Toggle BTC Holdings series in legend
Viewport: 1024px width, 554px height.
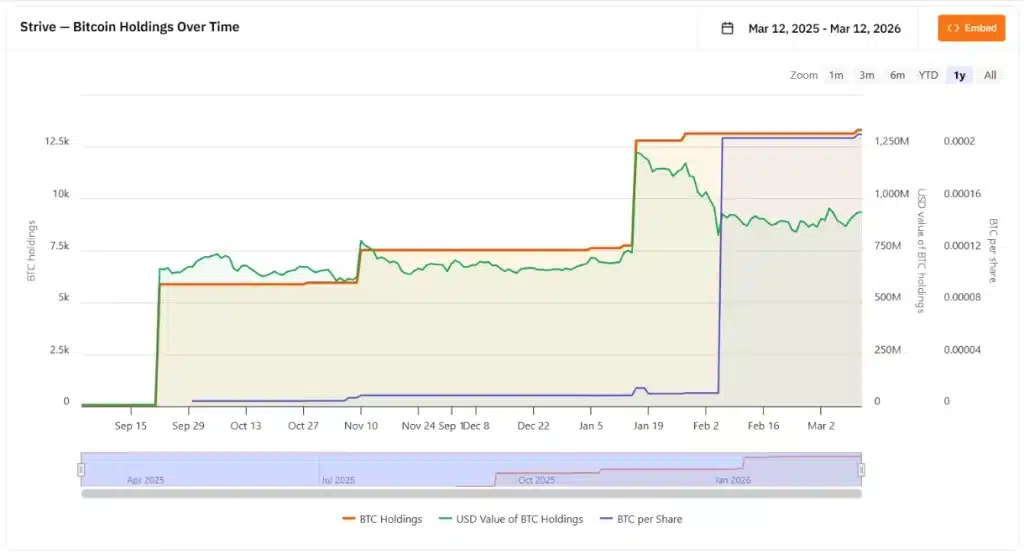382,519
